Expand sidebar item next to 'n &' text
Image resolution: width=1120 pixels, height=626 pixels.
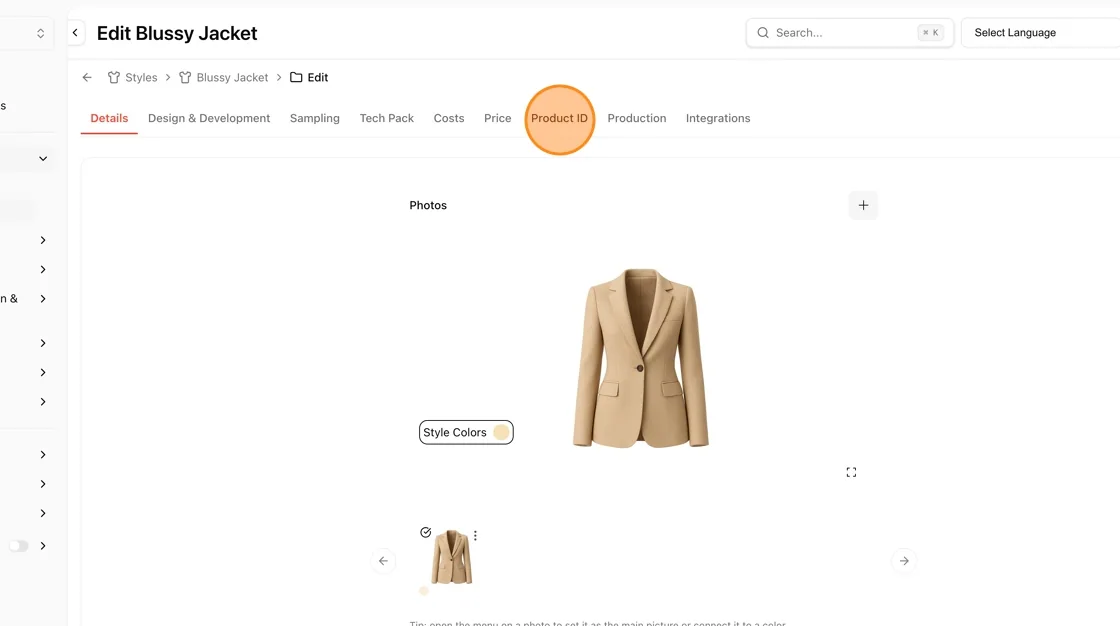click(x=43, y=299)
